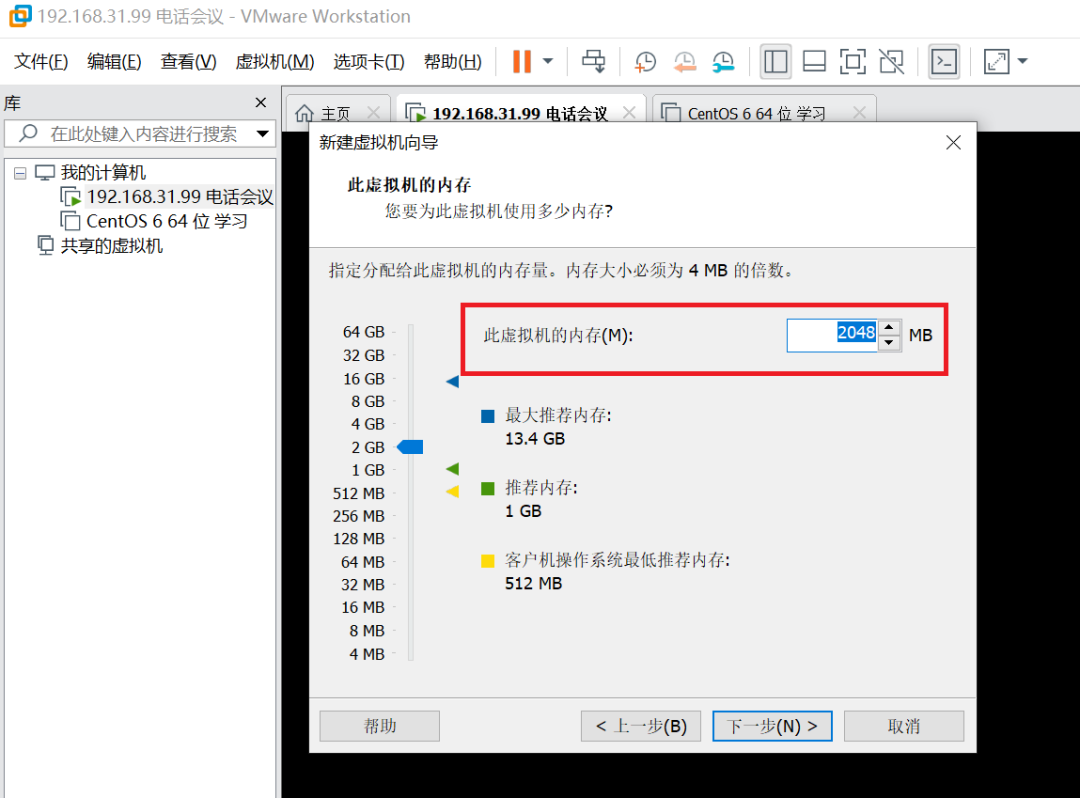This screenshot has width=1080, height=798.
Task: Click the 帮助 button
Action: click(380, 726)
